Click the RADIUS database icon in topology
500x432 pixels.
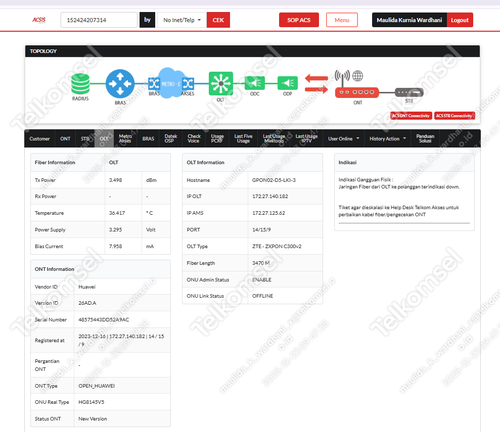pyautogui.click(x=80, y=84)
